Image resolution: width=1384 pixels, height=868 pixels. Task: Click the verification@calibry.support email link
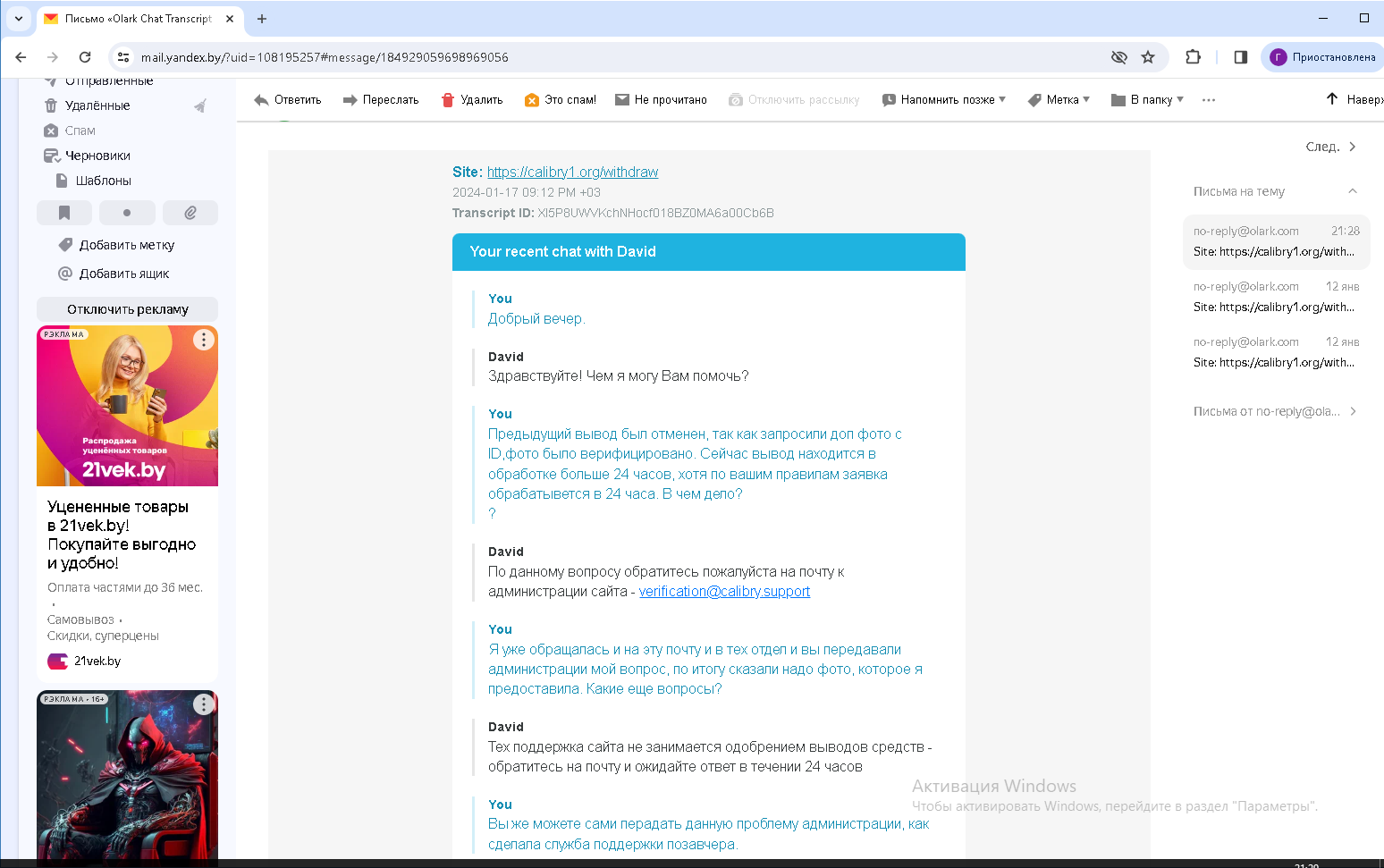(x=724, y=591)
